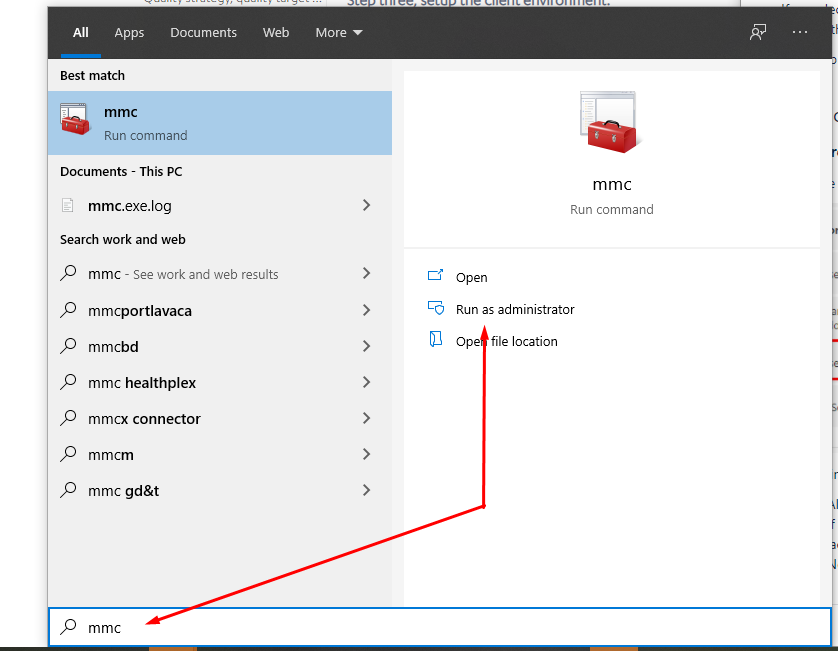The image size is (838, 651).
Task: Select the mmc gd&t suggestion
Action: tap(220, 490)
